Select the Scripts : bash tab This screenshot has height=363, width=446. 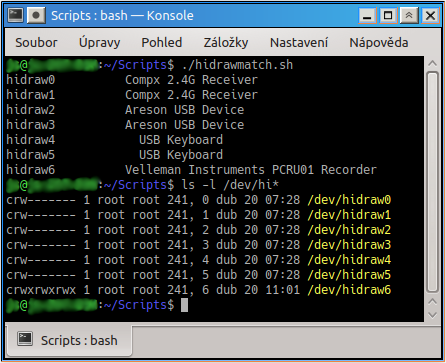69,340
